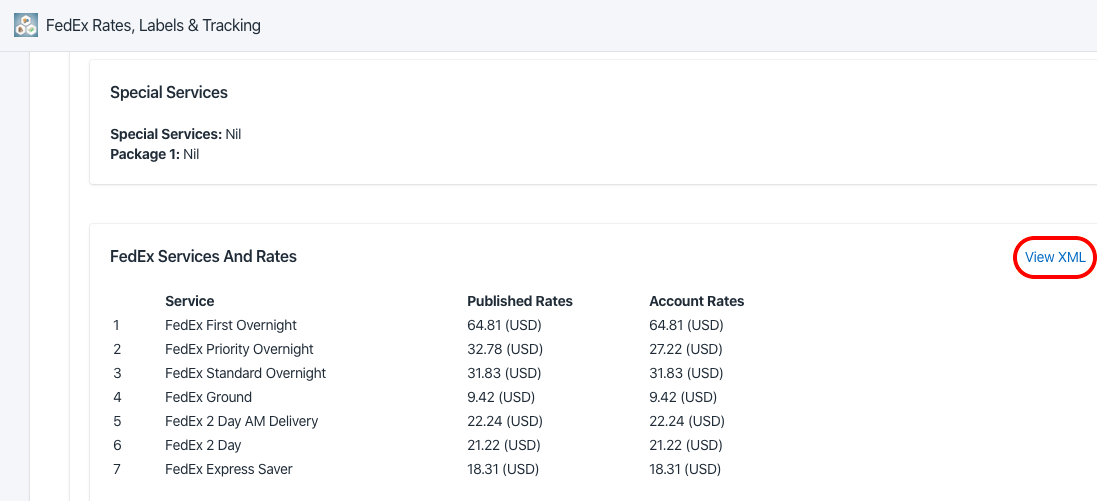Select the Special Services heading
The image size is (1097, 501).
coord(169,92)
